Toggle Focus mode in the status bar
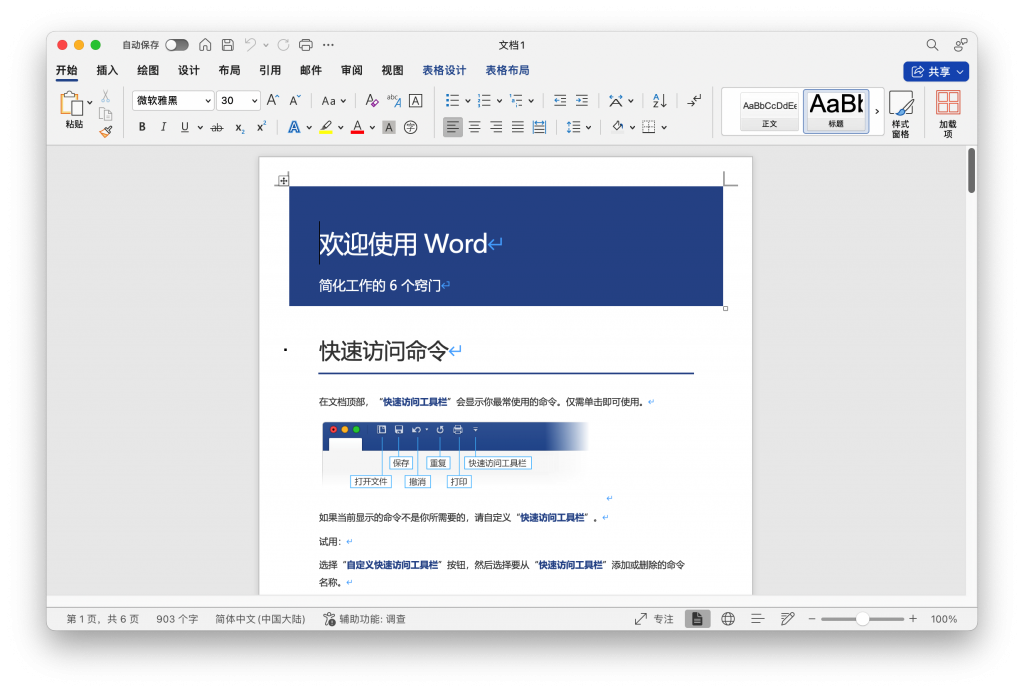This screenshot has height=692, width=1024. pyautogui.click(x=654, y=619)
